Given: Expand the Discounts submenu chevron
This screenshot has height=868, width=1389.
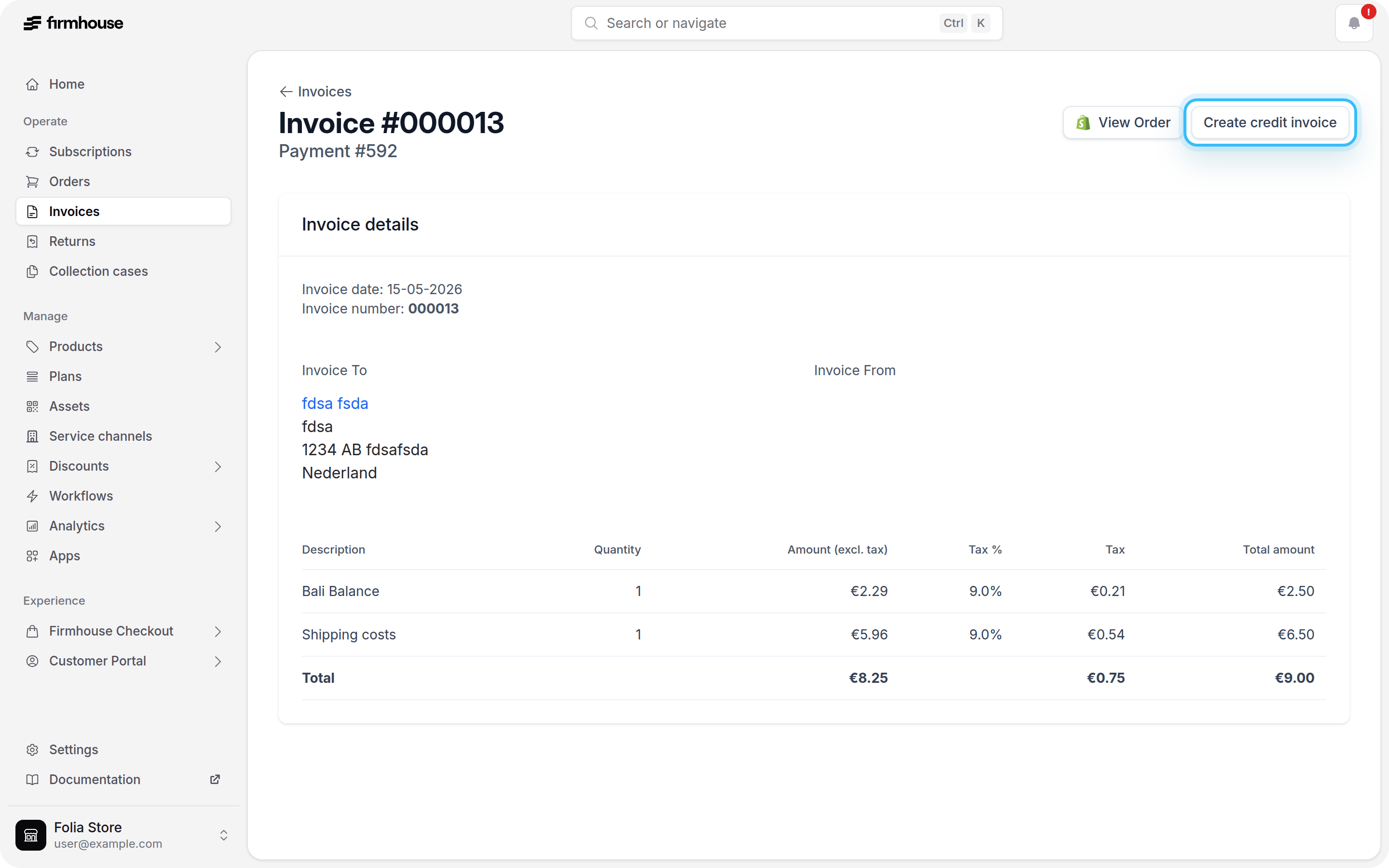Looking at the screenshot, I should tap(218, 466).
